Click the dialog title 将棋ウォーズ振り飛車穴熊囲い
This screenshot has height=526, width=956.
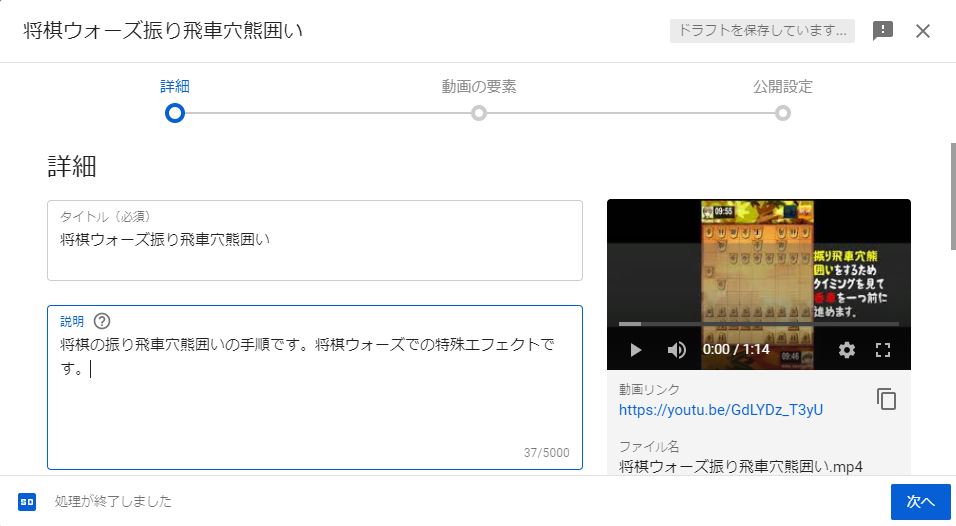coord(163,30)
